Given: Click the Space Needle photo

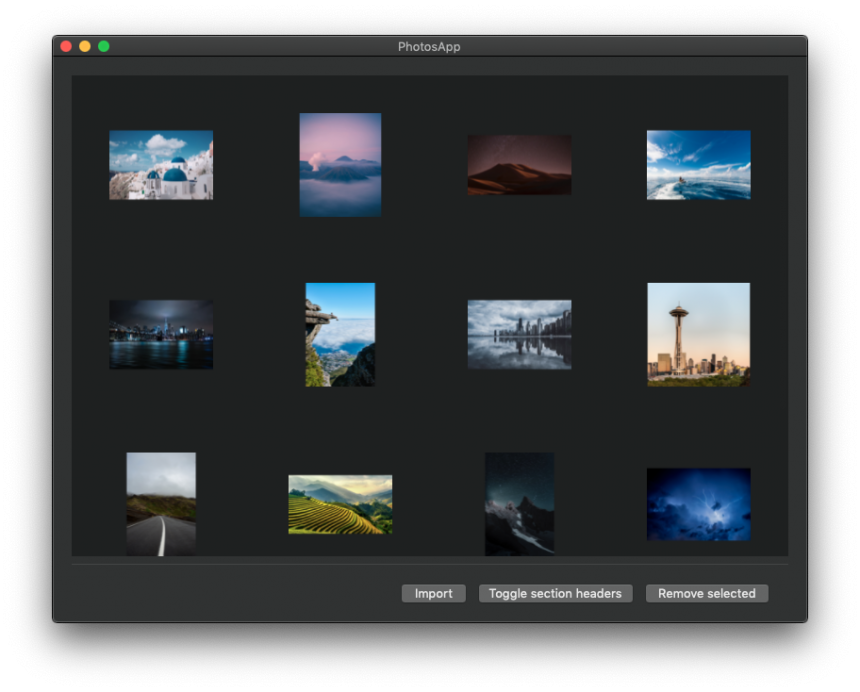Looking at the screenshot, I should click(698, 334).
